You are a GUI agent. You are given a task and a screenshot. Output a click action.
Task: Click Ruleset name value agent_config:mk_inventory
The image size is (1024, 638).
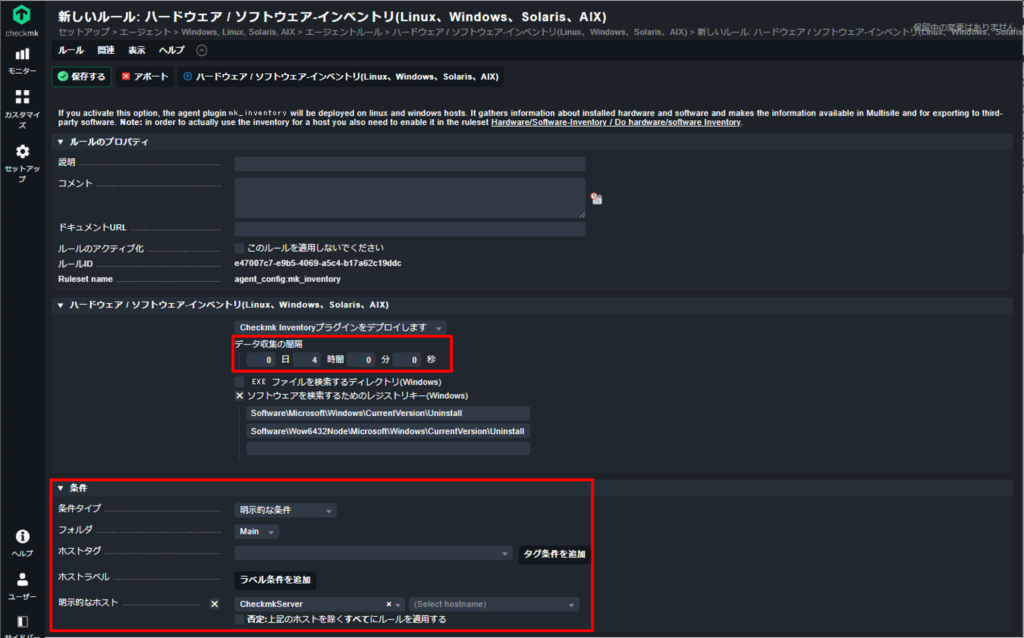[x=287, y=279]
